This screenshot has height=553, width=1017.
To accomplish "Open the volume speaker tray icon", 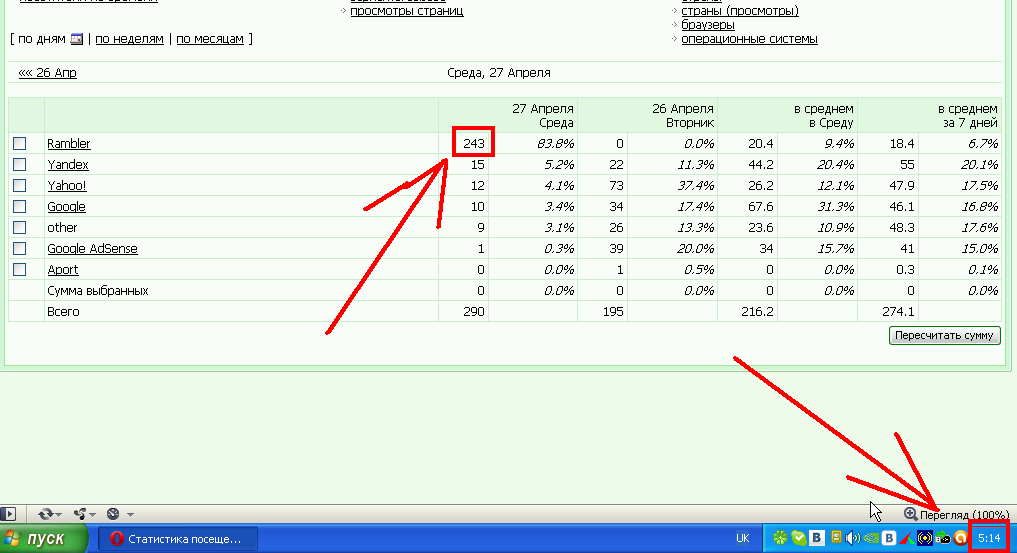I will (x=853, y=538).
